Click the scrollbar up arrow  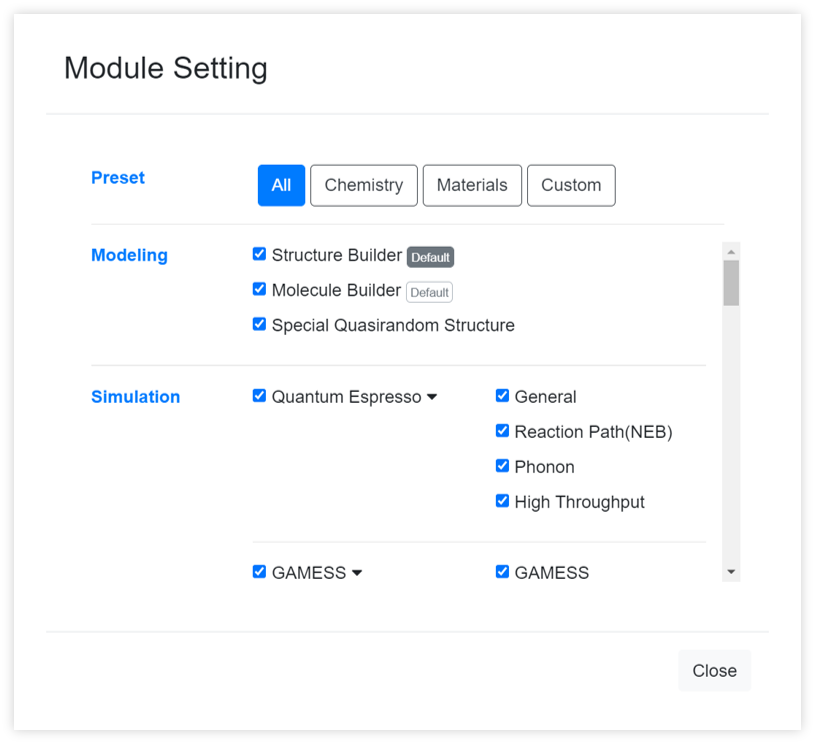click(731, 251)
